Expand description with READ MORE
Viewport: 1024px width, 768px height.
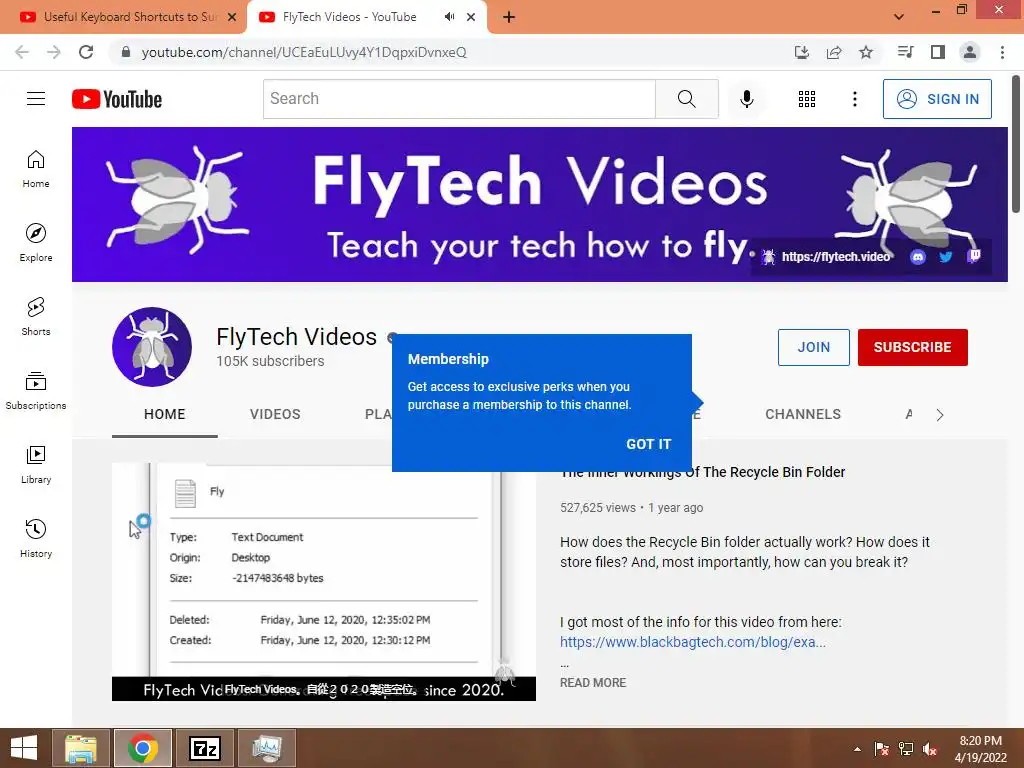pos(593,682)
